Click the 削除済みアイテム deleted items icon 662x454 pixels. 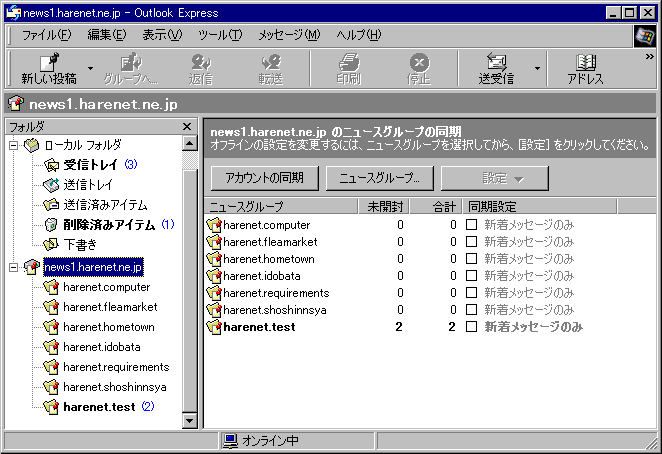51,225
